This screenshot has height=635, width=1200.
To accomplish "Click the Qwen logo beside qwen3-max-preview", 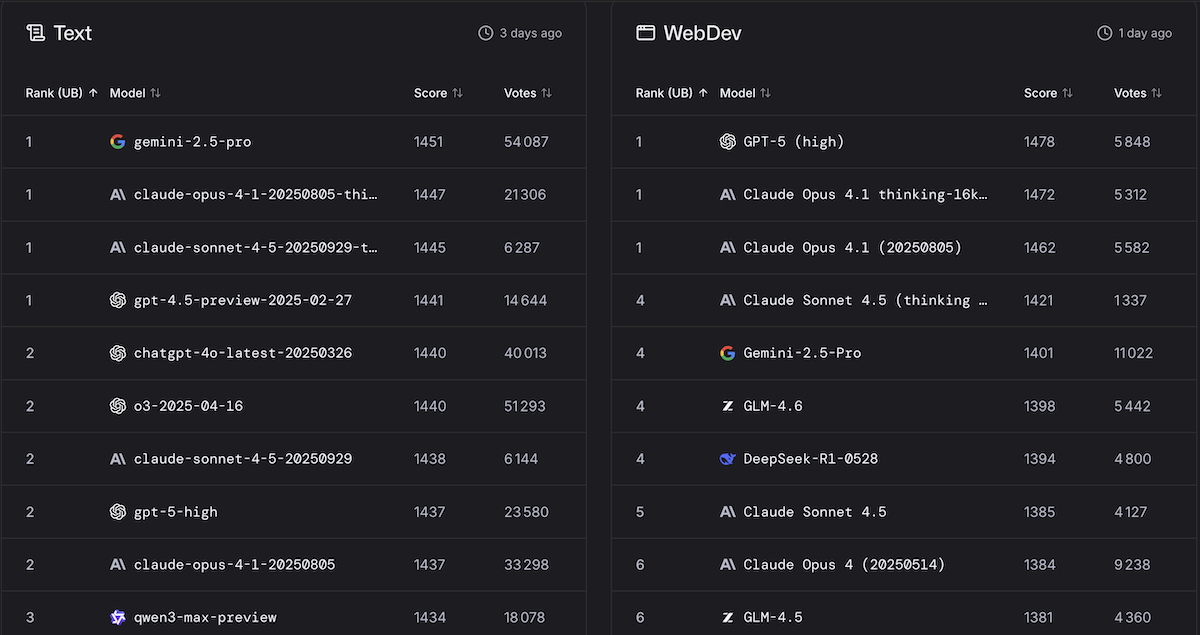I will click(118, 617).
